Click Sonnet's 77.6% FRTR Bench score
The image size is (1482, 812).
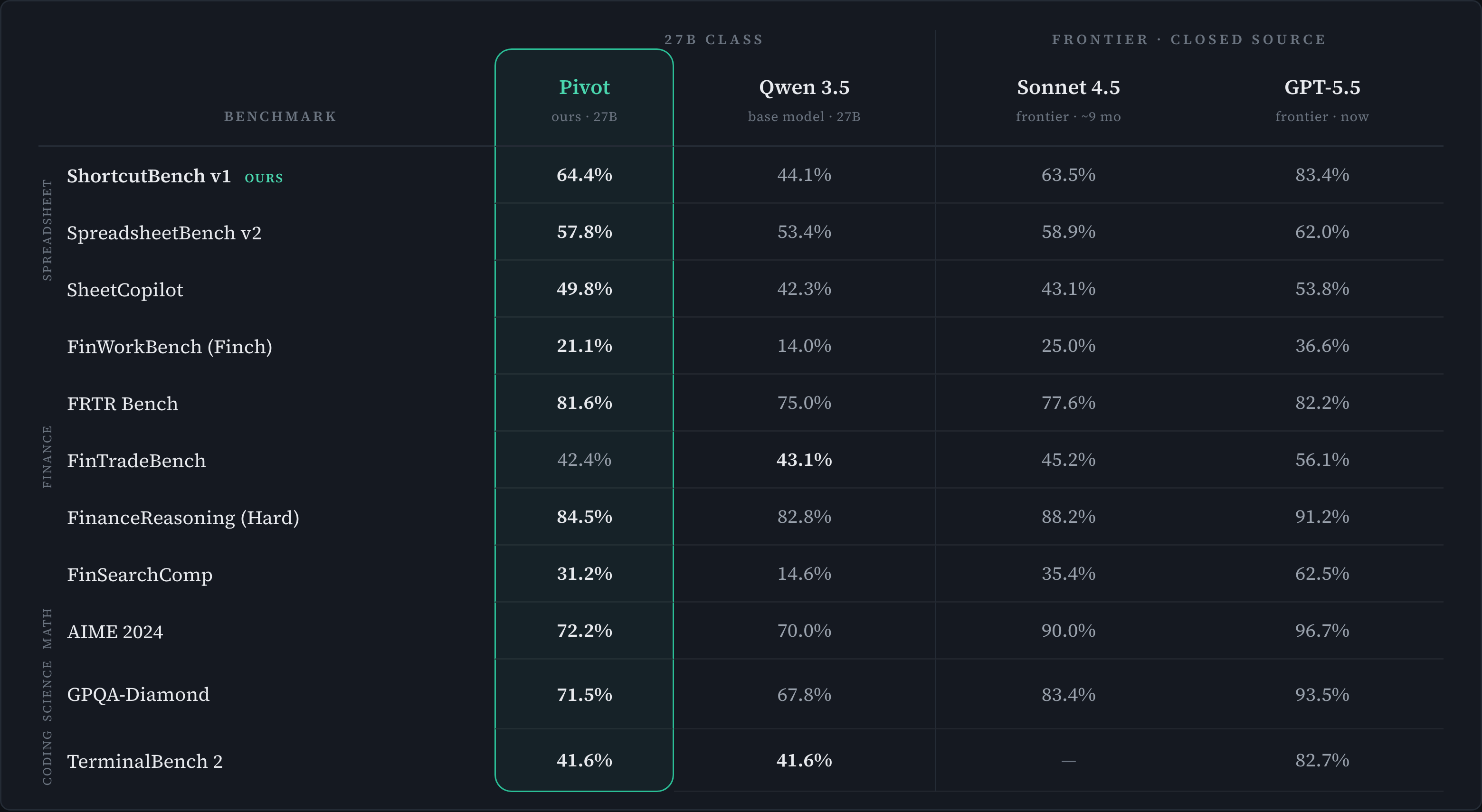click(x=1068, y=403)
